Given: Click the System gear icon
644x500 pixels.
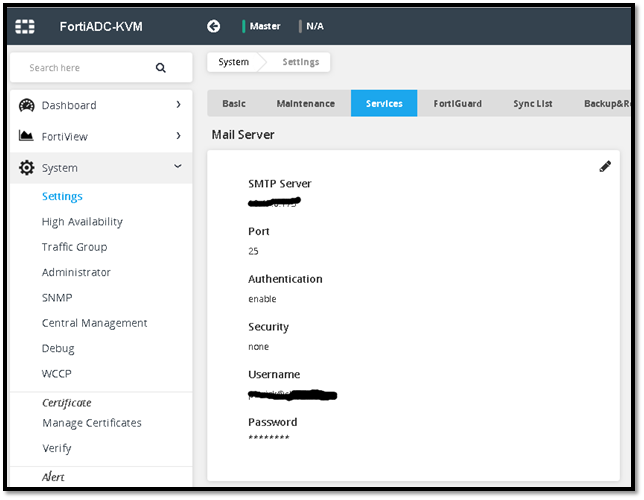Looking at the screenshot, I should (27, 168).
